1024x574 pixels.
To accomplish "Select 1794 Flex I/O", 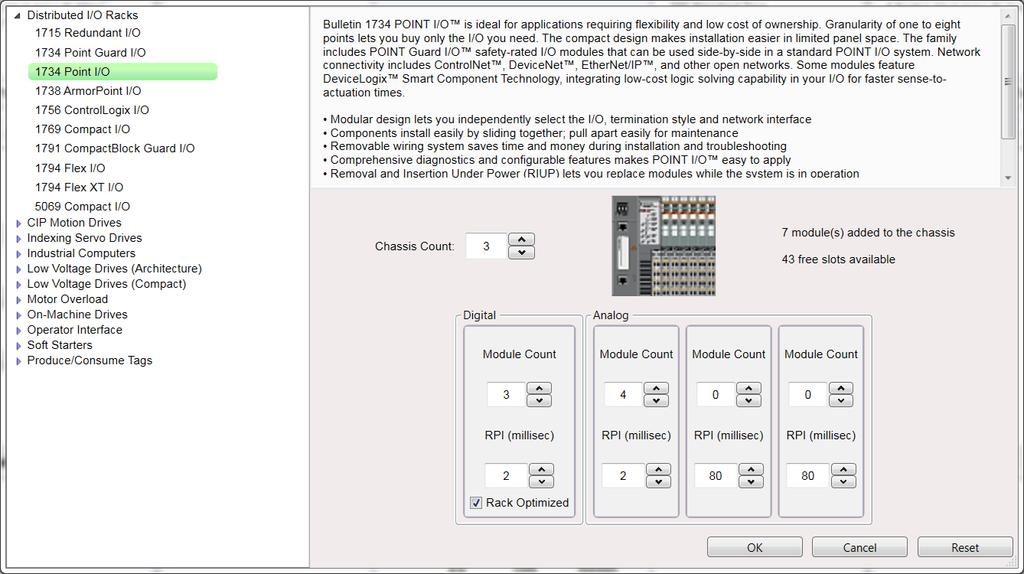I will point(70,168).
